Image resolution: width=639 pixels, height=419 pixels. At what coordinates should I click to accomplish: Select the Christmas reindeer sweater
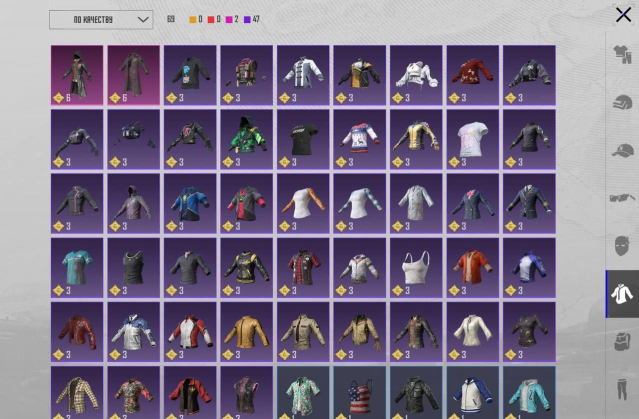[x=359, y=139]
